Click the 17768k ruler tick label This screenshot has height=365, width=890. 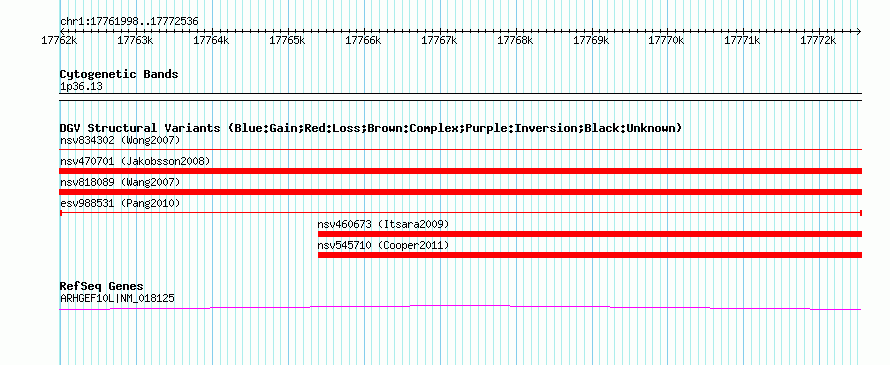pyautogui.click(x=516, y=41)
